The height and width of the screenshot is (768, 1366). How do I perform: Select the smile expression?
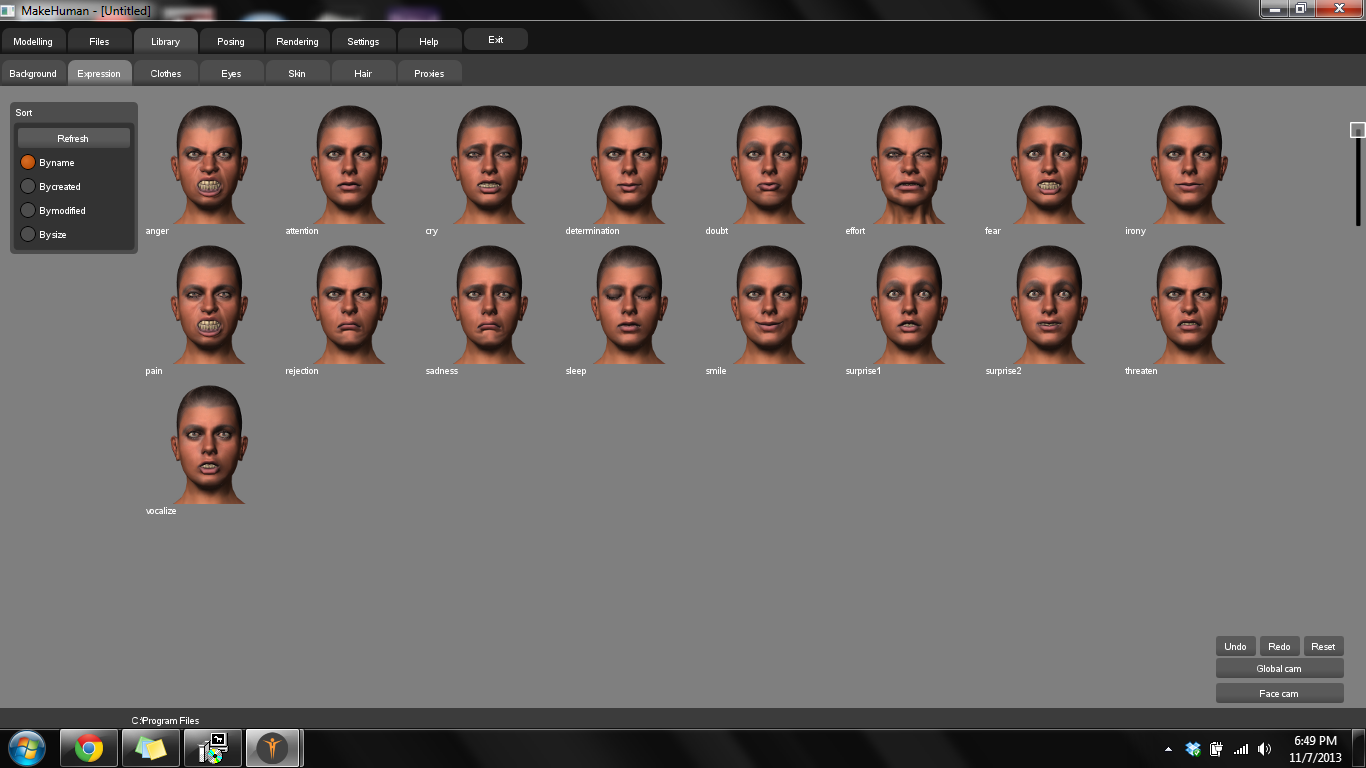click(764, 303)
